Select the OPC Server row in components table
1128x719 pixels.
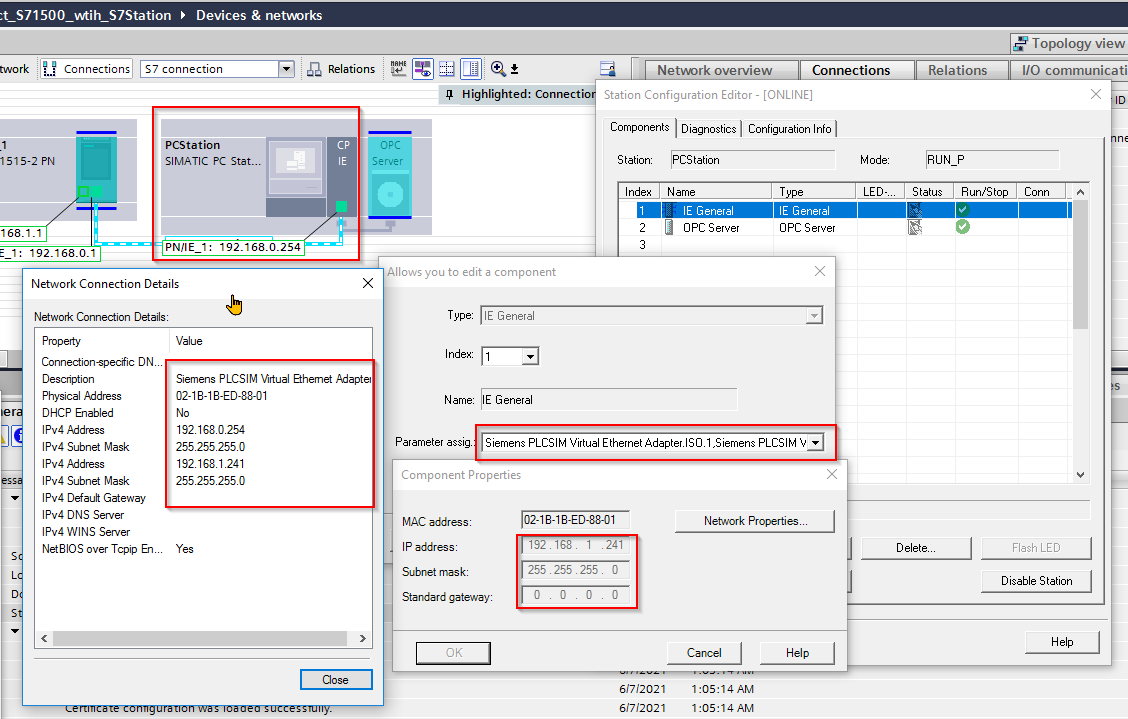pyautogui.click(x=845, y=227)
